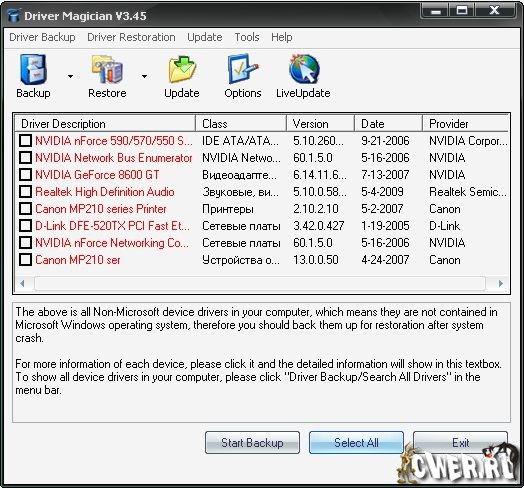Click version 3.42.0.427 cell
Viewport: 524px width, 488px height.
point(318,226)
